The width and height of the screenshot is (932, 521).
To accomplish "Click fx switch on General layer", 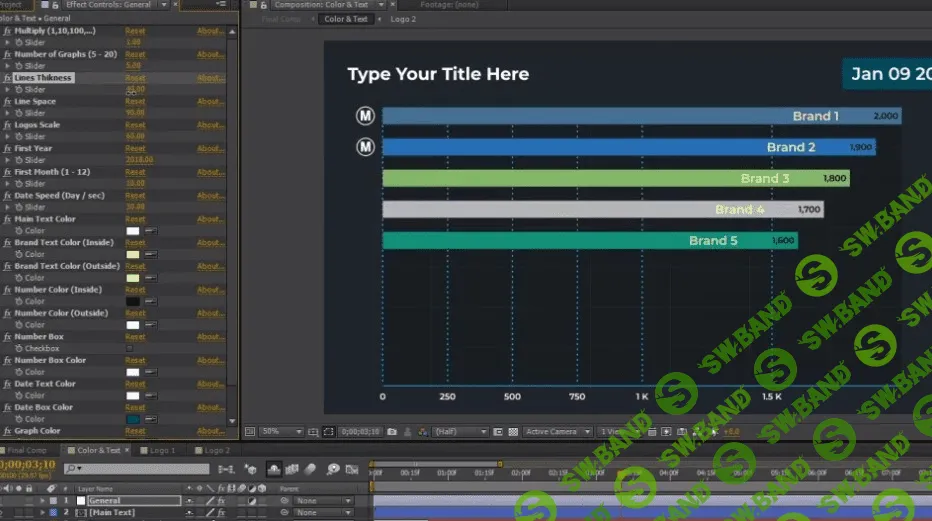I will [221, 501].
